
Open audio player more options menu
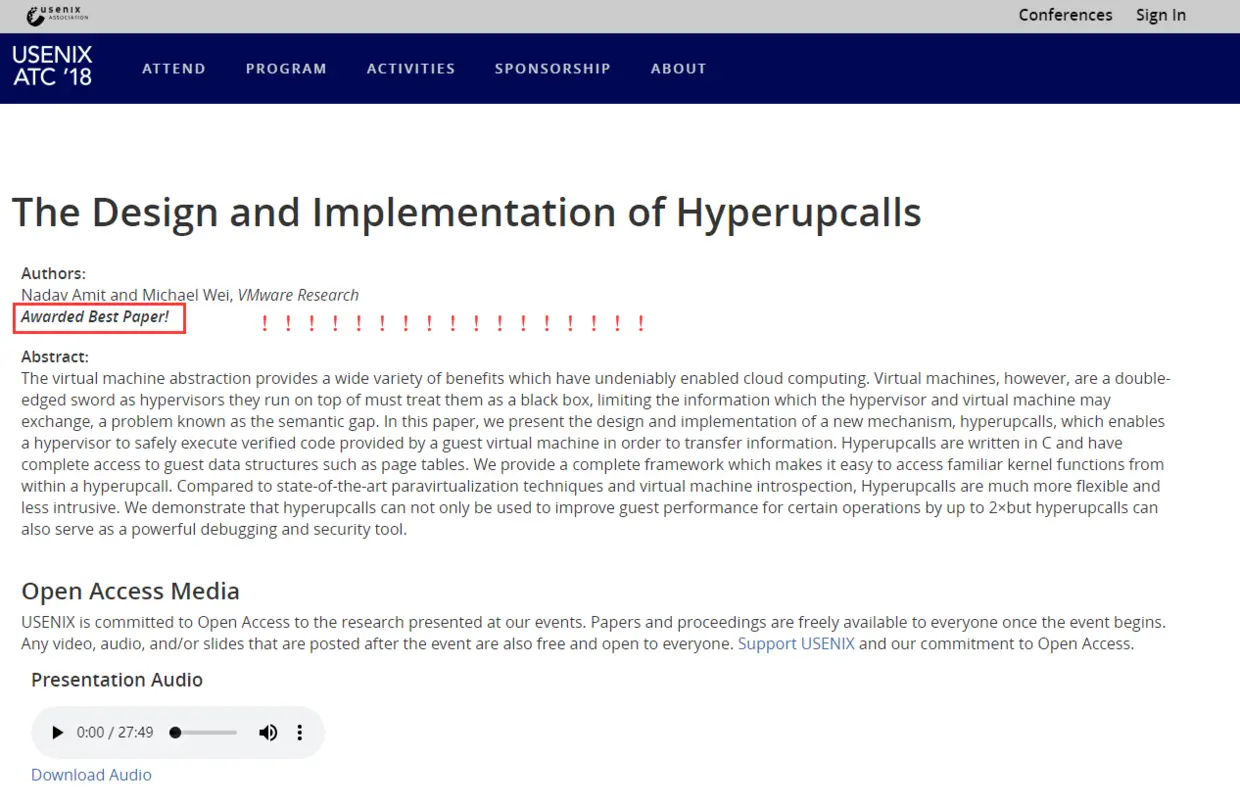[299, 733]
